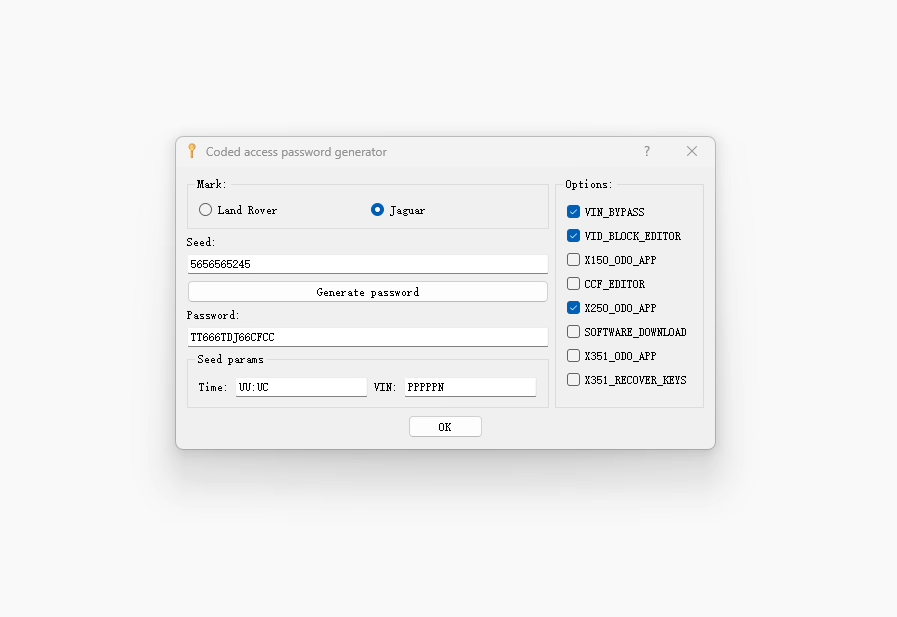Click the key icon in title bar

pyautogui.click(x=192, y=151)
